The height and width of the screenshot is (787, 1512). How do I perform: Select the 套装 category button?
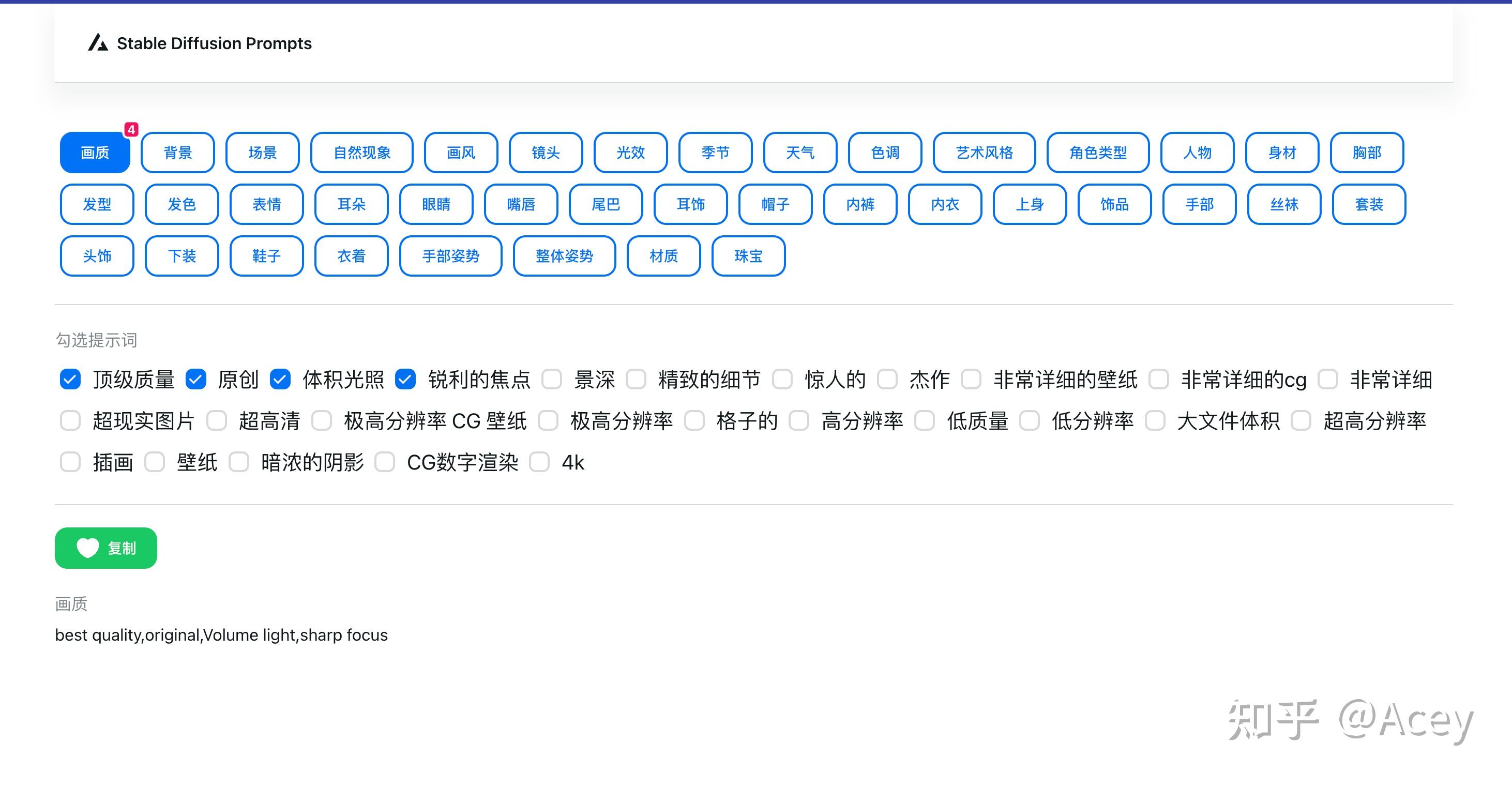coord(1368,204)
